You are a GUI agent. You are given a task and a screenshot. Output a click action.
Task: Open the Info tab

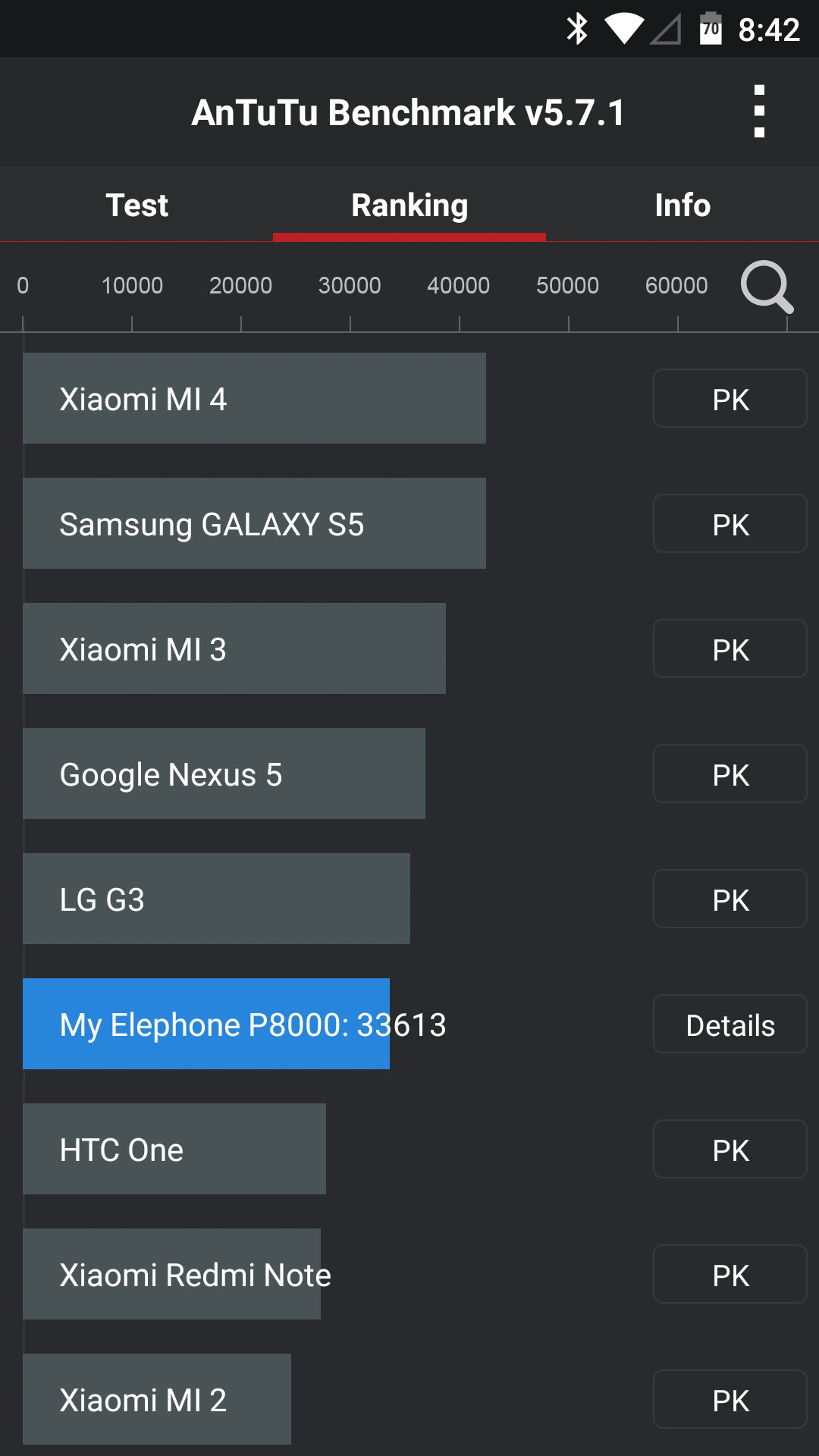point(682,205)
